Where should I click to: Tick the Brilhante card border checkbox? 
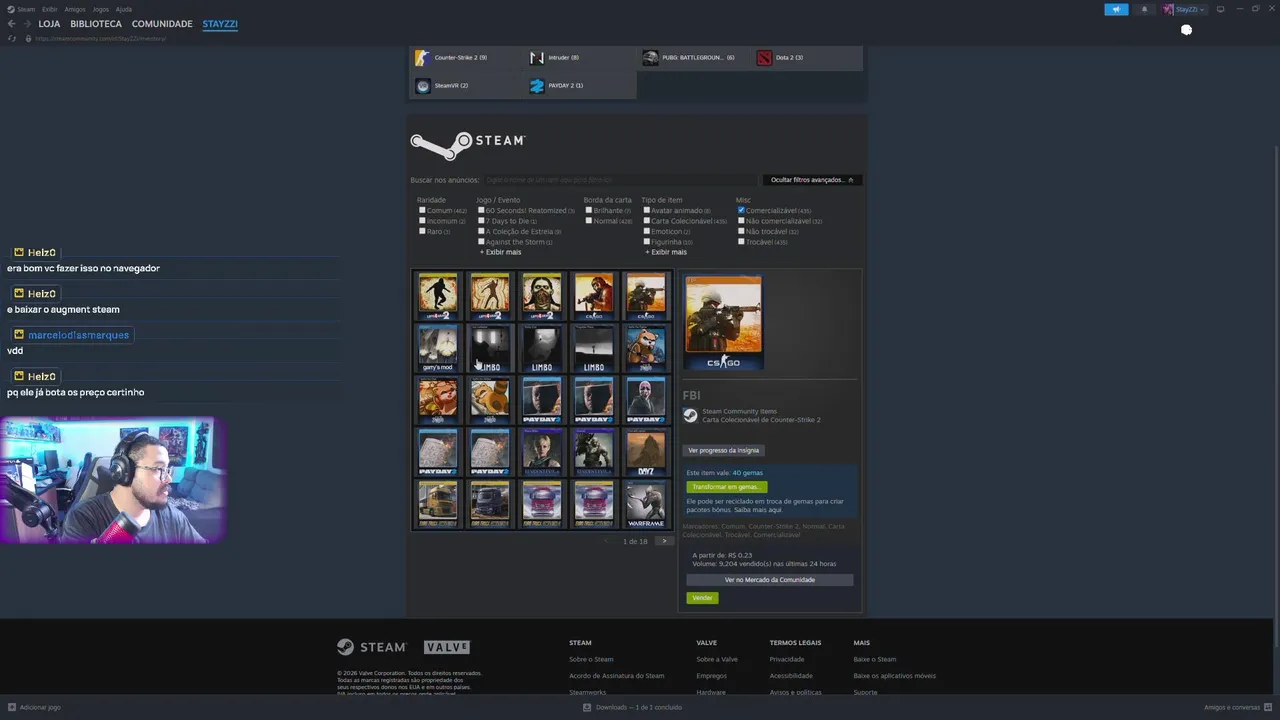[x=589, y=211]
